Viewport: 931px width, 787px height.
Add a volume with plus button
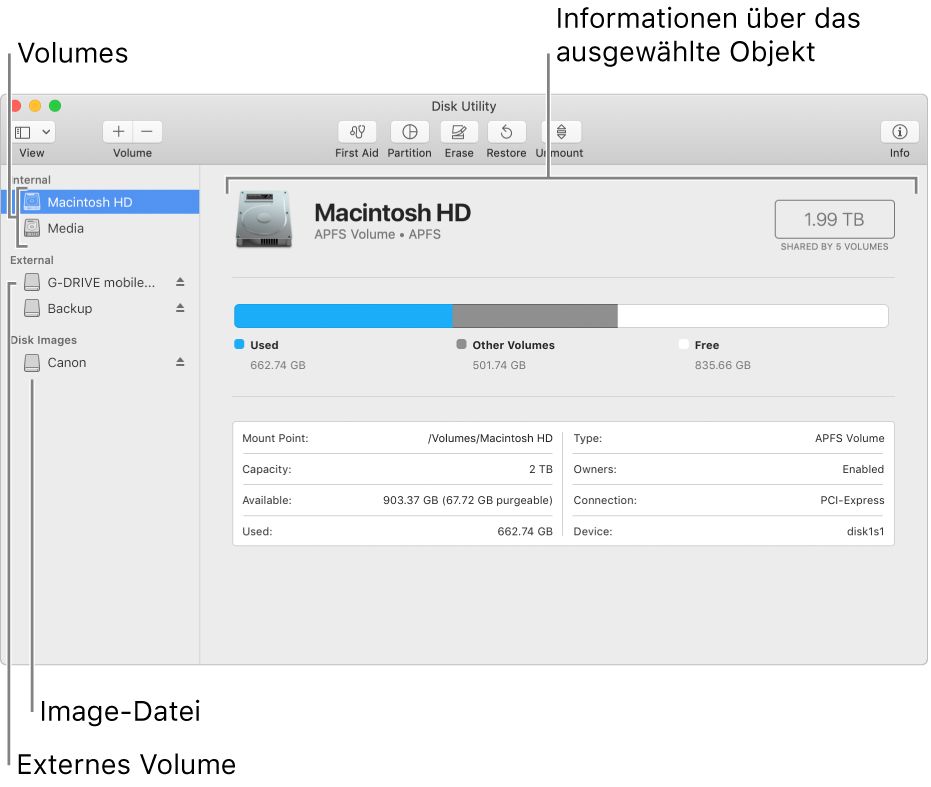click(x=118, y=132)
